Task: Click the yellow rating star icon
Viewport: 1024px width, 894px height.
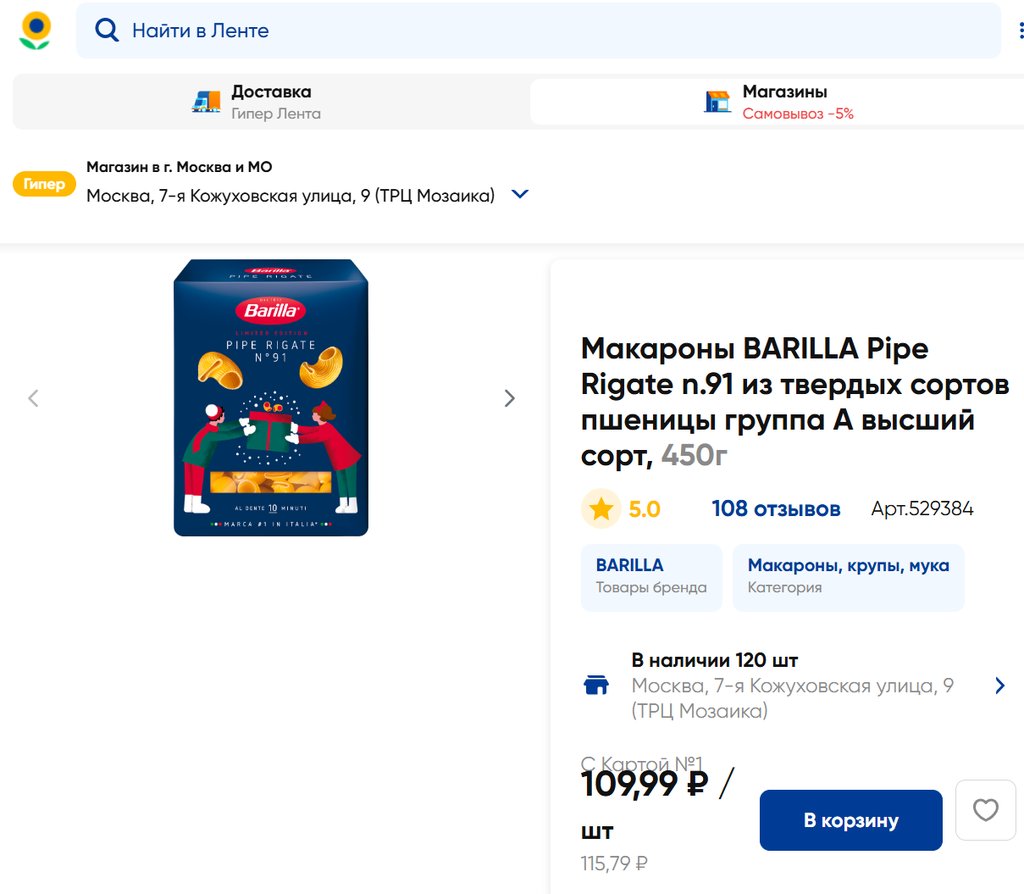Action: (601, 509)
